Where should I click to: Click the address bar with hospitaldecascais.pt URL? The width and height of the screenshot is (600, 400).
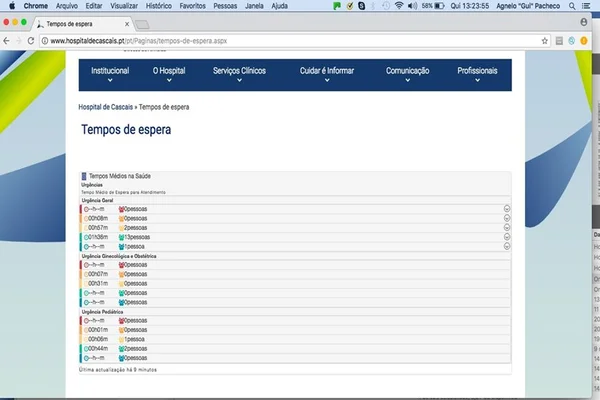pyautogui.click(x=295, y=41)
